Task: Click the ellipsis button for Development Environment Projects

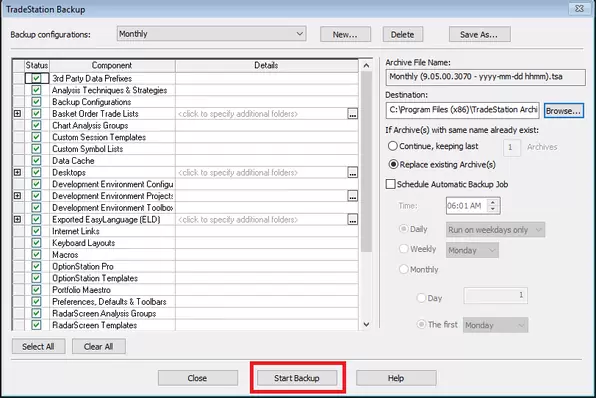Action: [353, 196]
